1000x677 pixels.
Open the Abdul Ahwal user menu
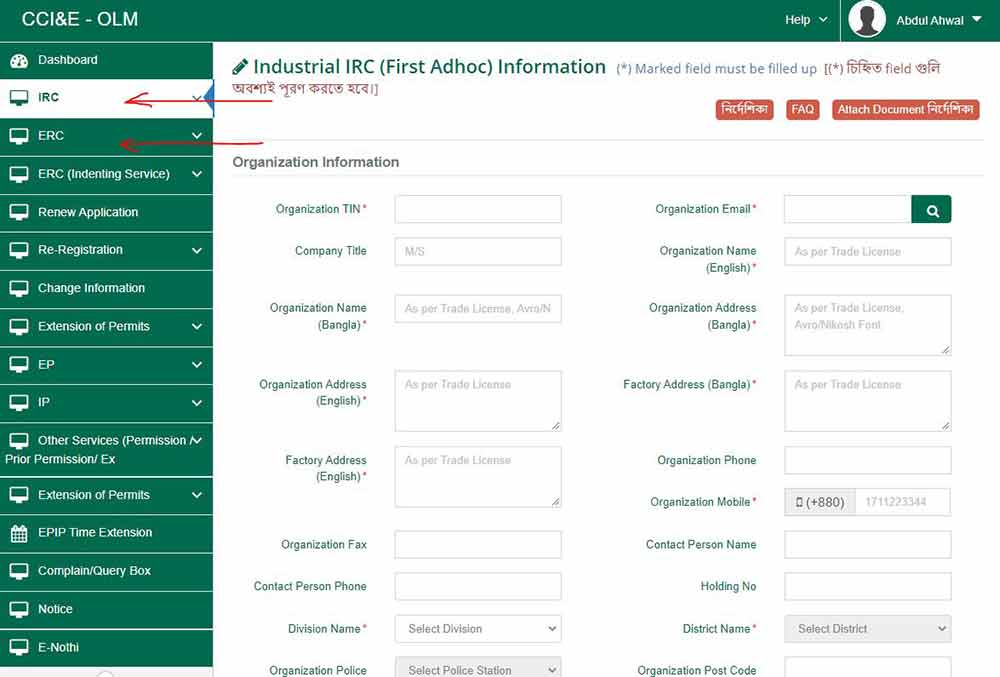(x=914, y=19)
